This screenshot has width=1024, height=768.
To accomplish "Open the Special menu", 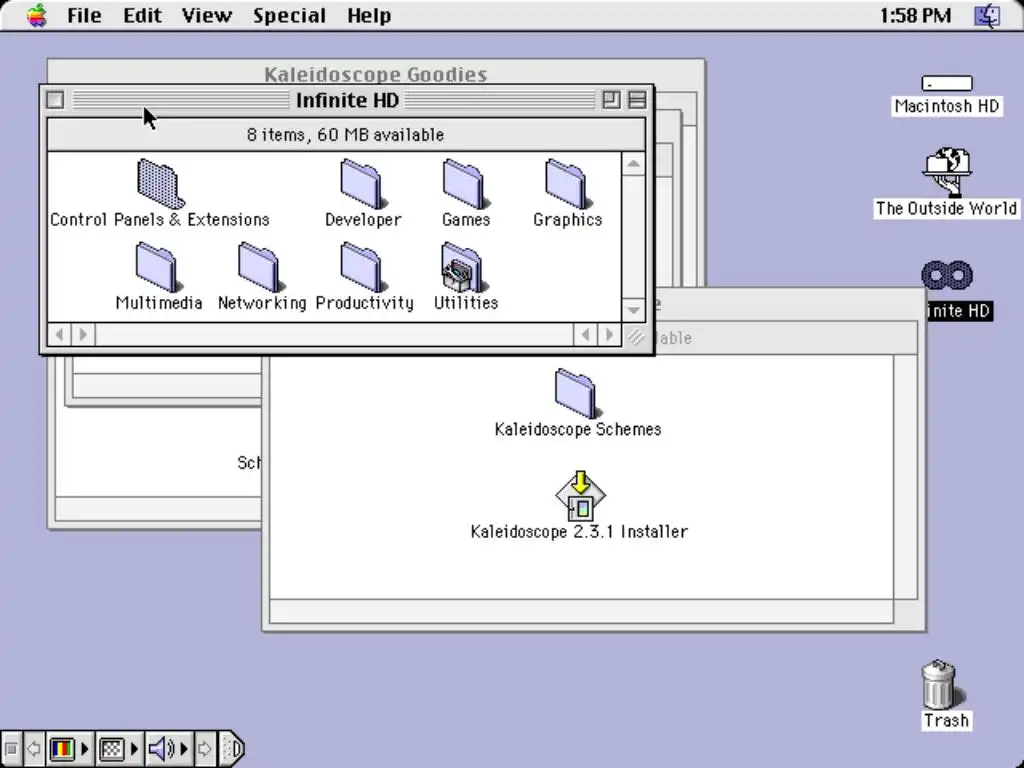I will click(289, 15).
